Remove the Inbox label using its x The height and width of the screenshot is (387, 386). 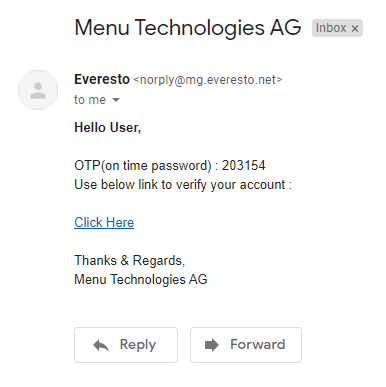click(355, 28)
